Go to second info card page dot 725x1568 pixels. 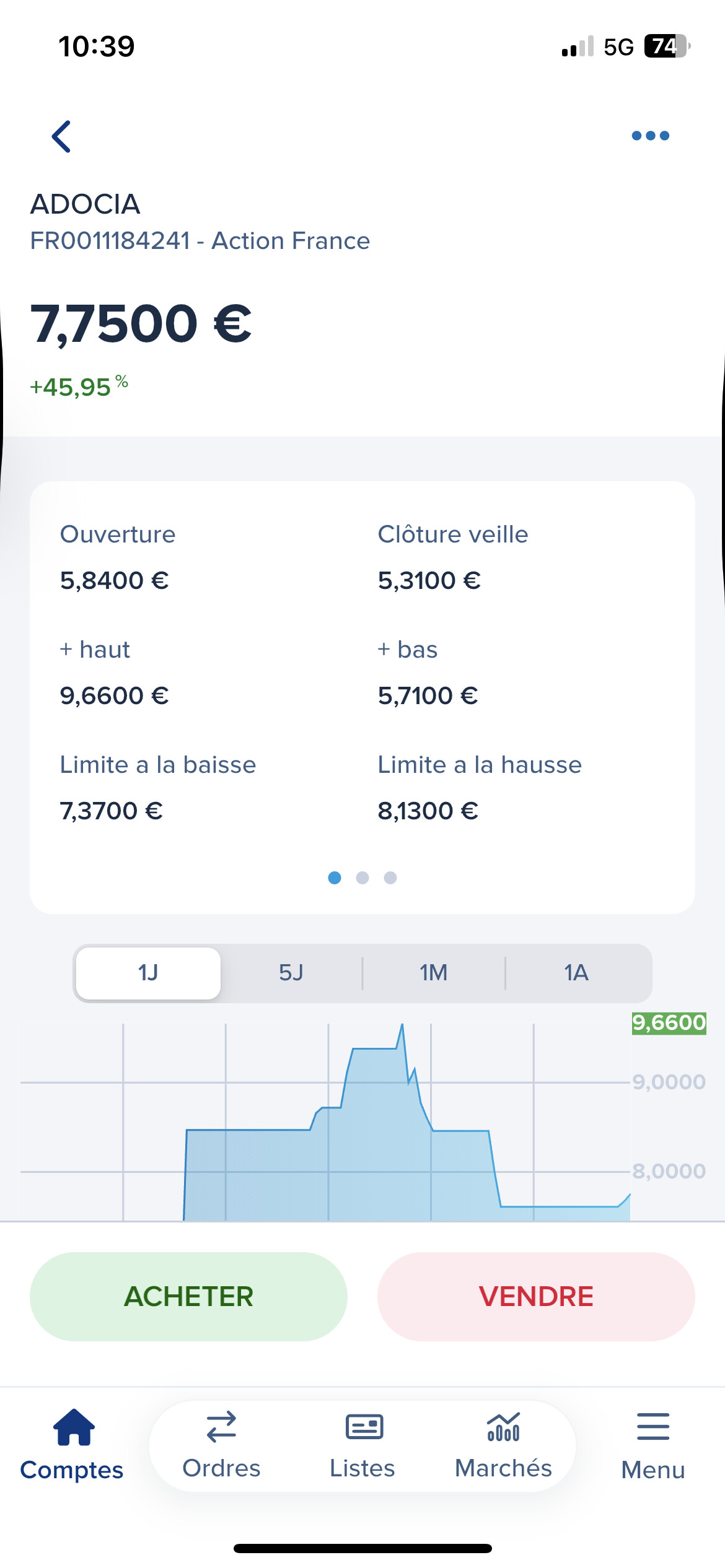tap(362, 878)
